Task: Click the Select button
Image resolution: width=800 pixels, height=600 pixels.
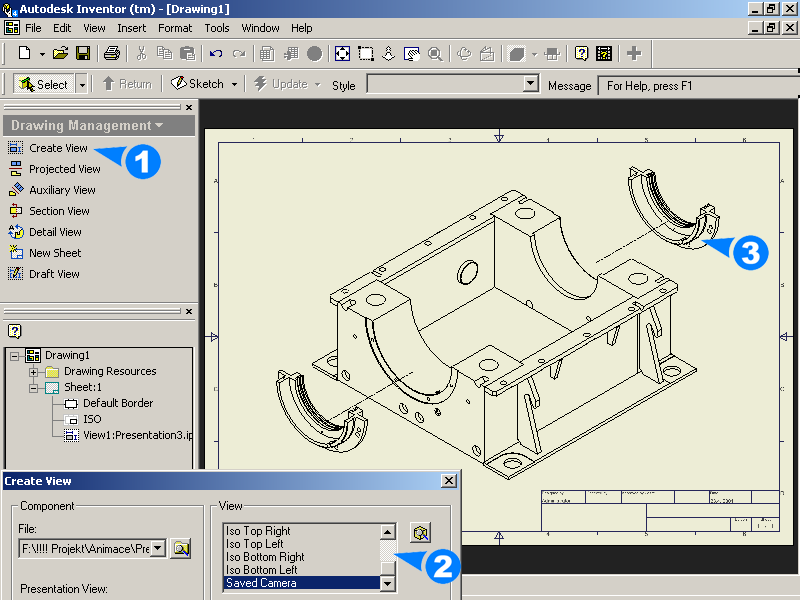Action: [43, 85]
